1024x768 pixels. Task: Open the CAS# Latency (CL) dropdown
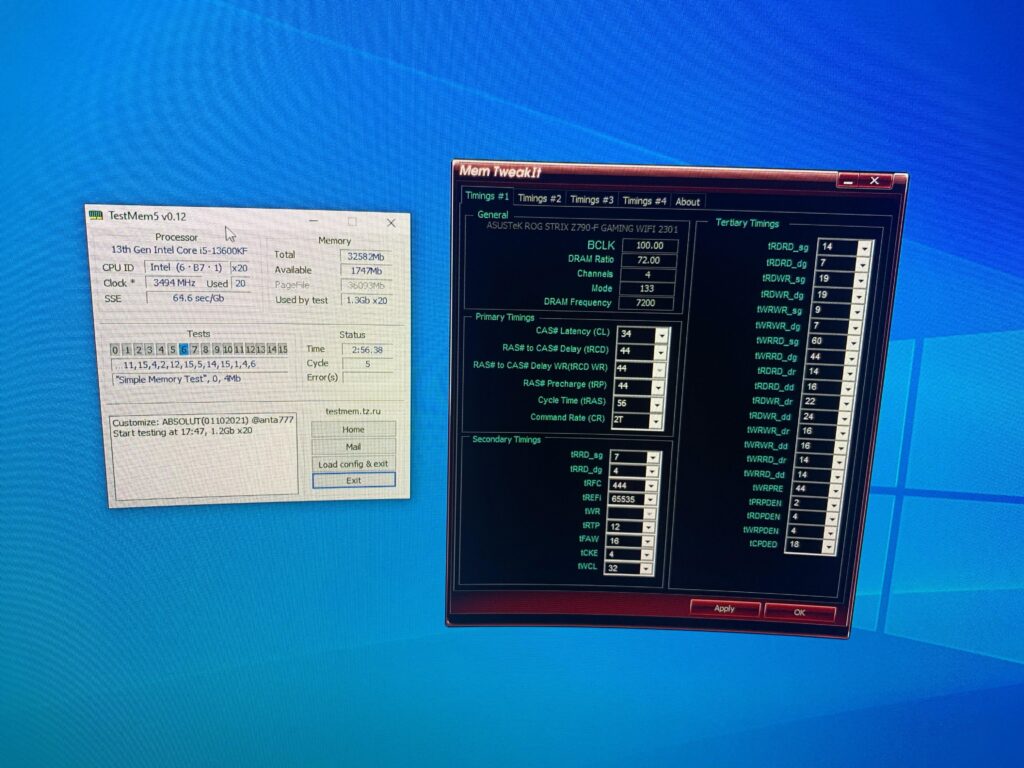pyautogui.click(x=662, y=334)
